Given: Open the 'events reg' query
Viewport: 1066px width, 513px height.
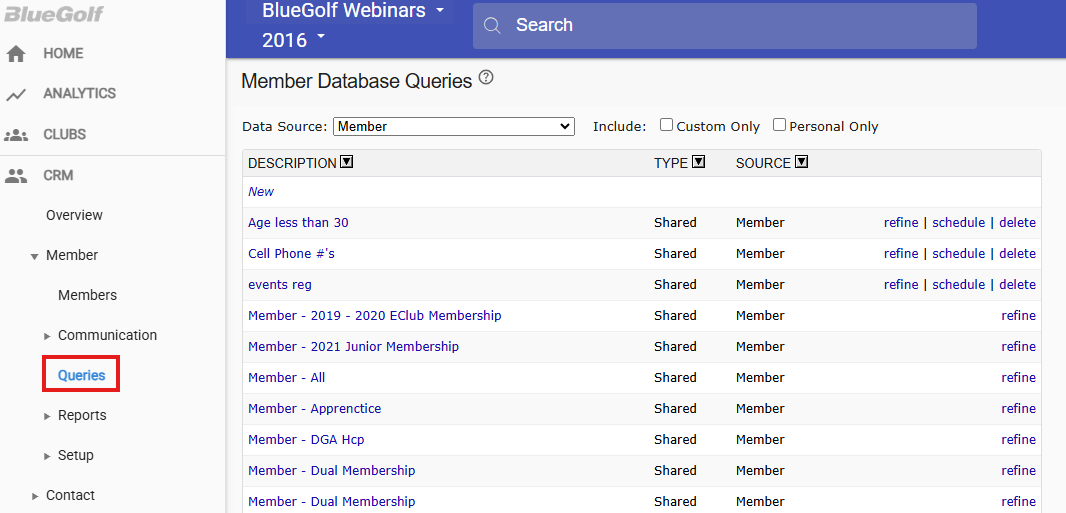Looking at the screenshot, I should (280, 285).
